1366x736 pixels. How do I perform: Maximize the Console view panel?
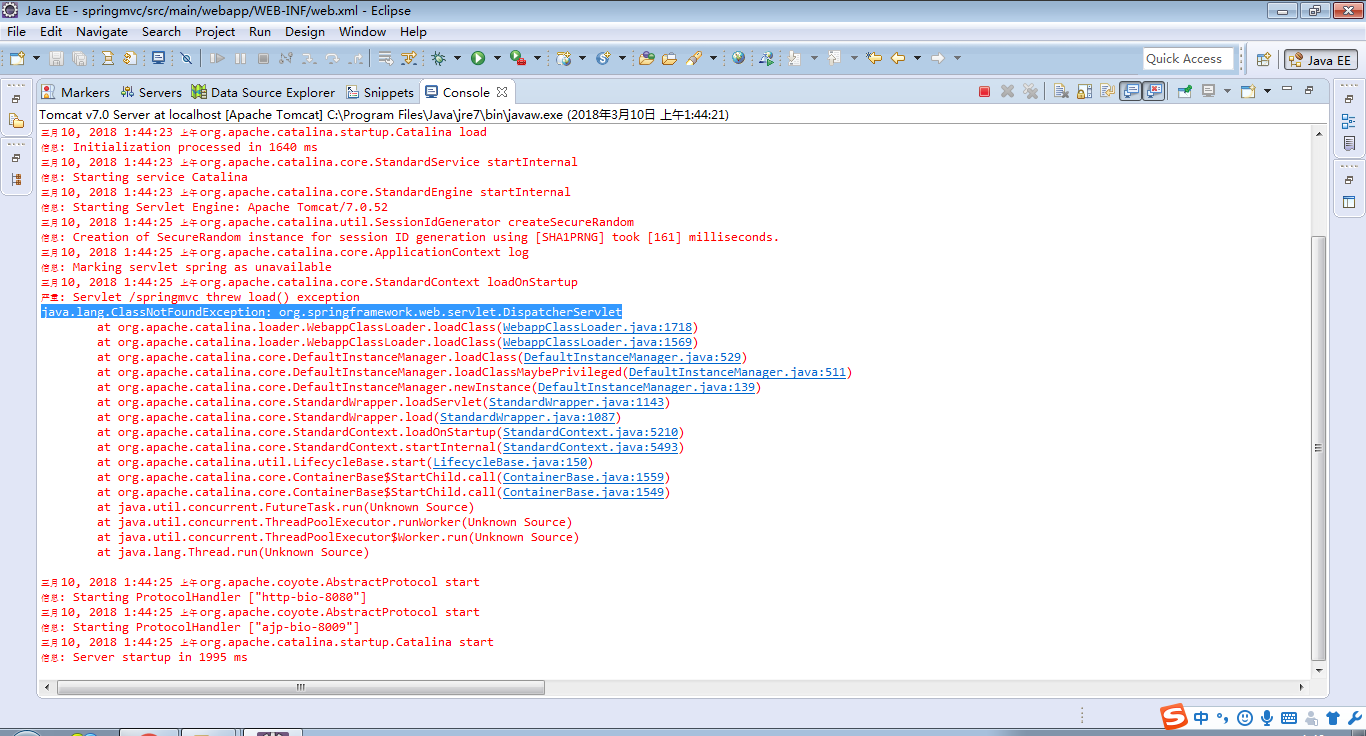(1309, 91)
